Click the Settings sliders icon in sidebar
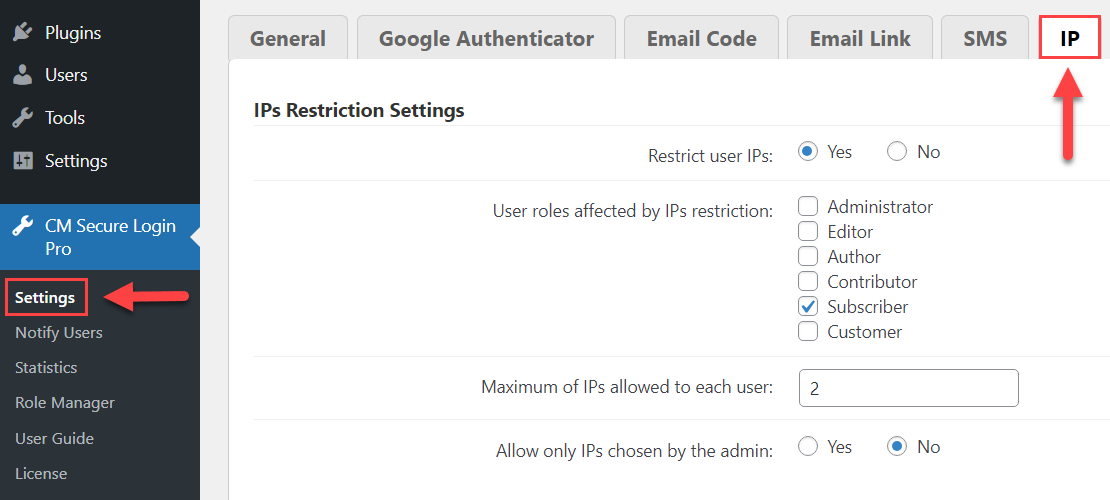 point(23,161)
